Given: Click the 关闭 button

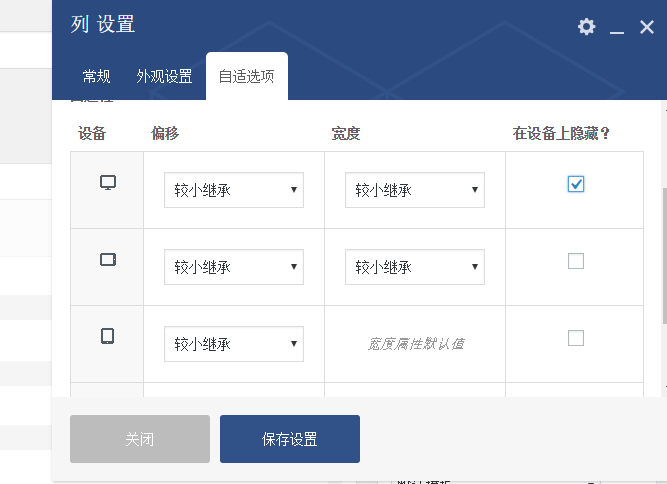Looking at the screenshot, I should (140, 439).
